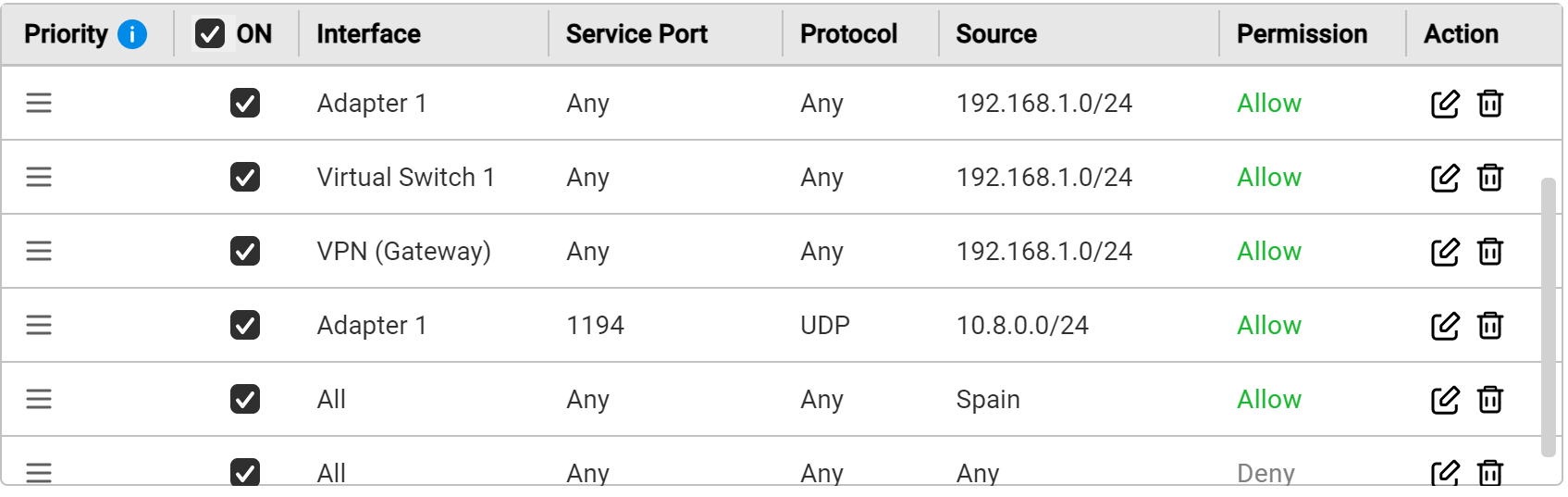Edit the VPN (Gateway) rule
Screen dimensions: 1568x497
click(1444, 252)
